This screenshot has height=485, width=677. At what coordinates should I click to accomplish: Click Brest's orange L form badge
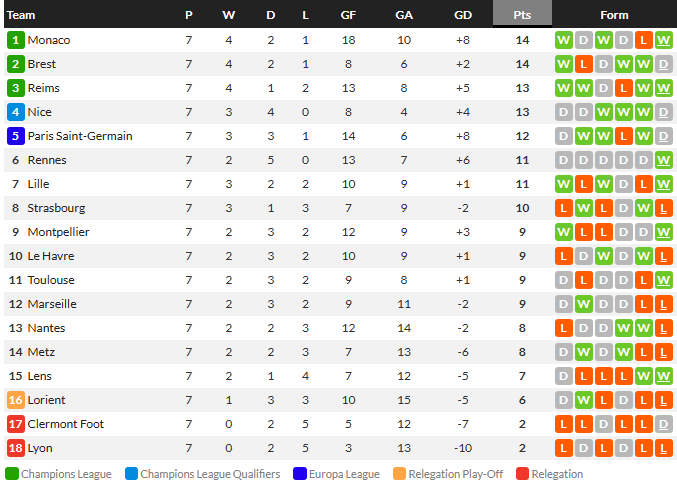[x=583, y=64]
